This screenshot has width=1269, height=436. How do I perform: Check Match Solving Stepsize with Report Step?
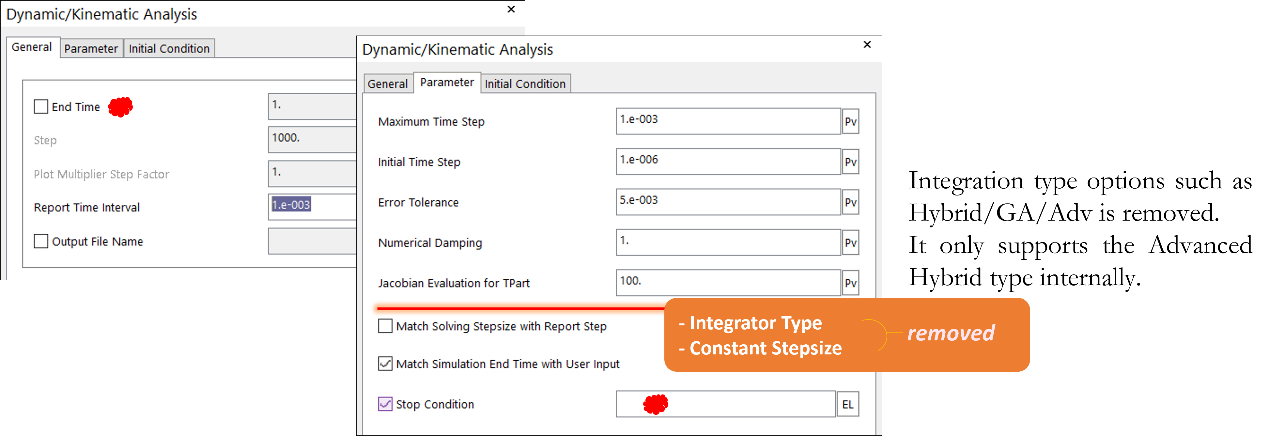click(x=385, y=326)
